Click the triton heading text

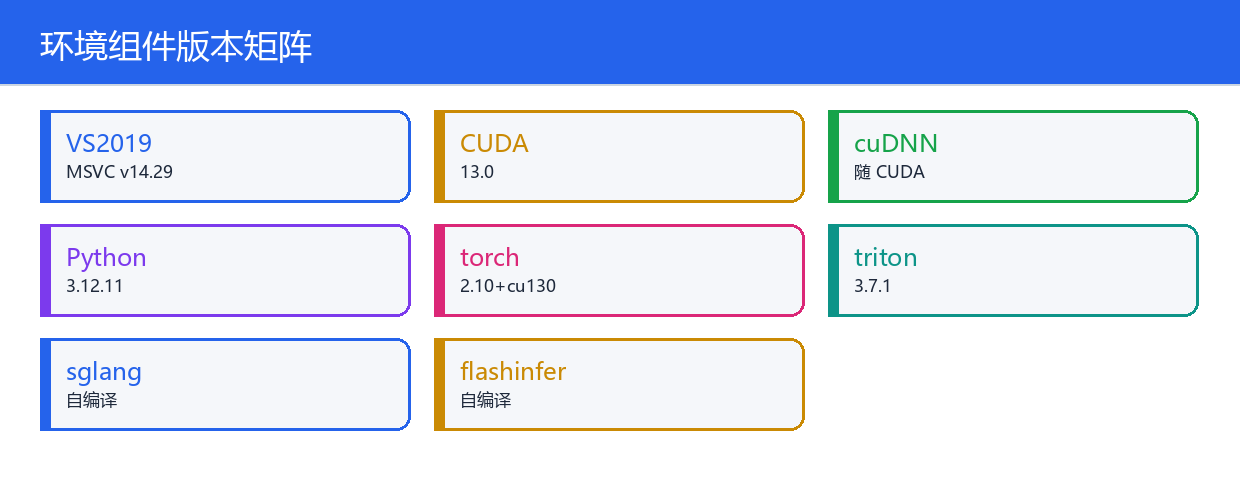(885, 257)
